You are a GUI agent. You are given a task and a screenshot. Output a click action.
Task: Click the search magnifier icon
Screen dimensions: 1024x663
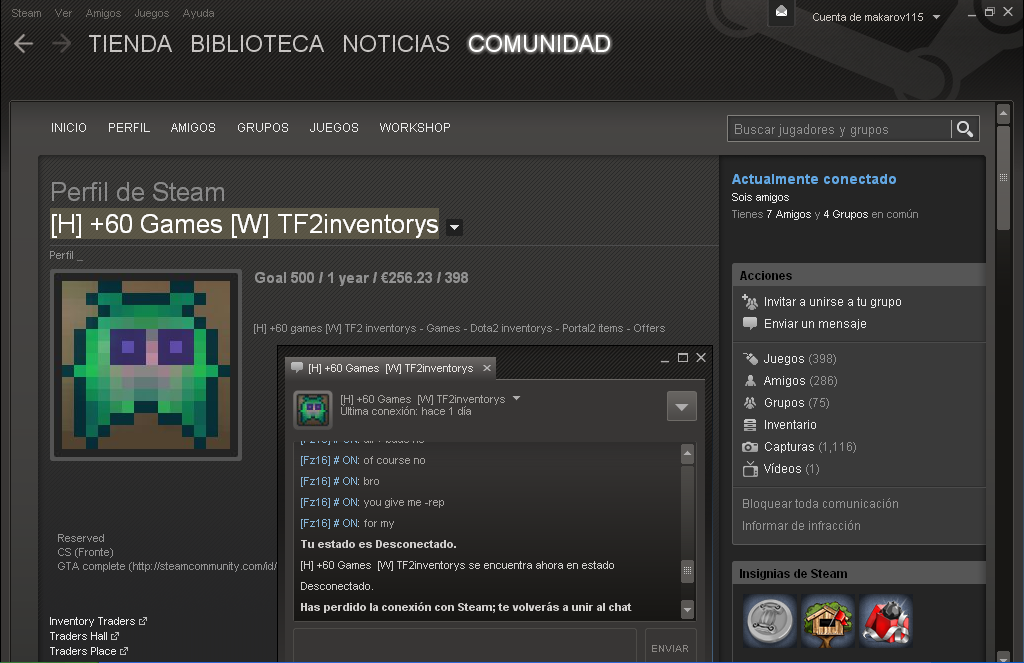[x=965, y=129]
